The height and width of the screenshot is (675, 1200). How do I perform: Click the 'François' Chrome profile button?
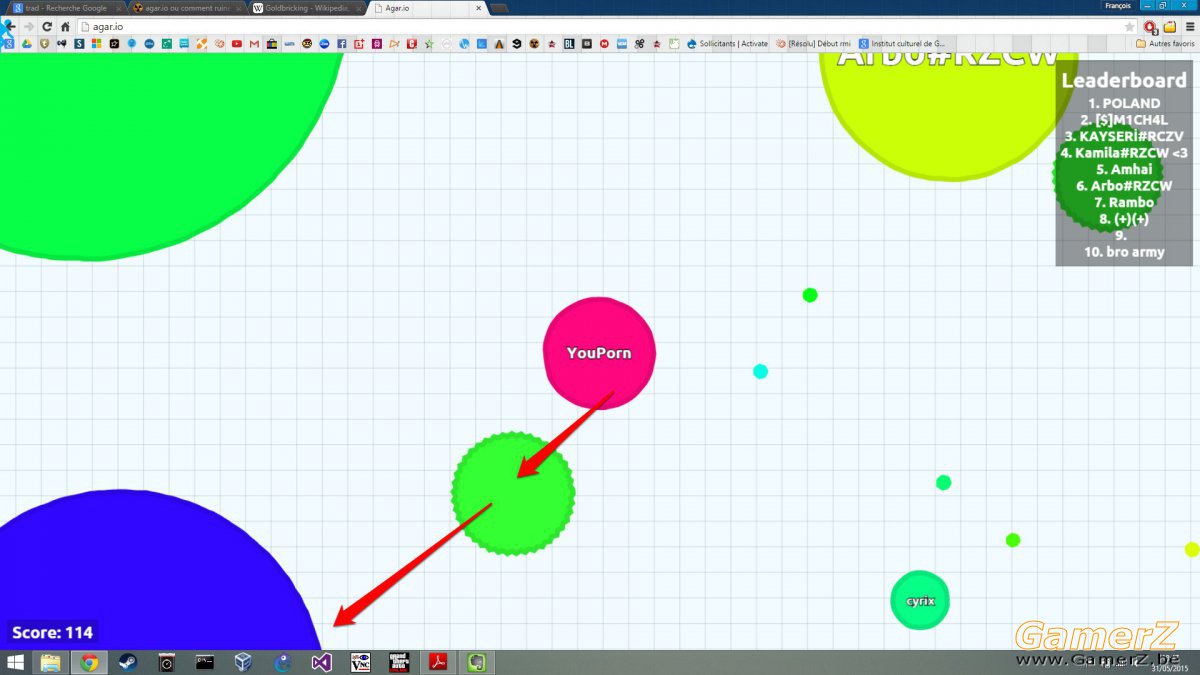tap(1118, 6)
